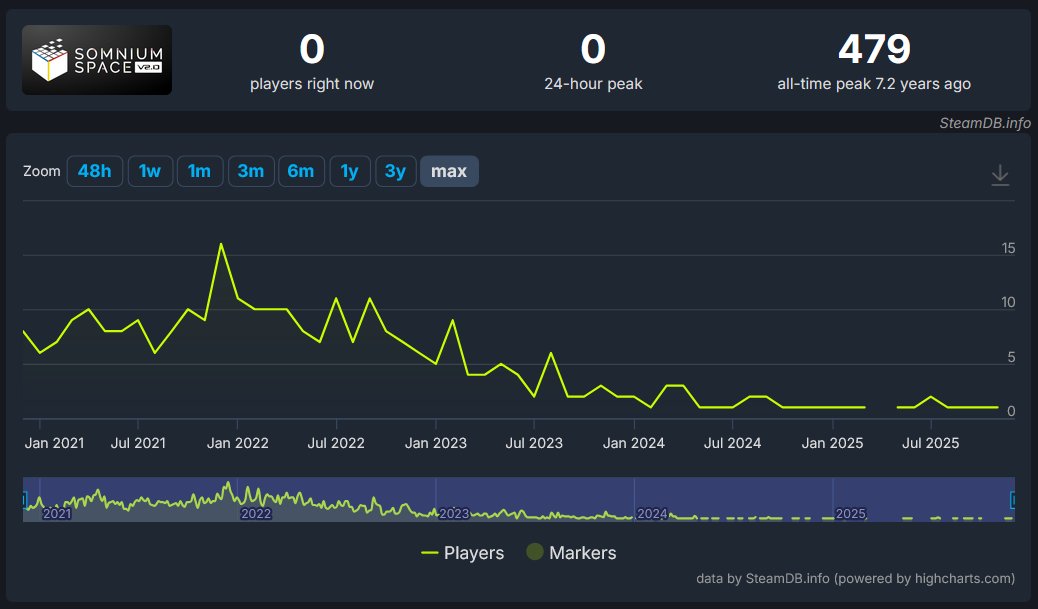Click the Jul 2025 x-axis label
Screen dimensions: 1038x609
point(930,444)
